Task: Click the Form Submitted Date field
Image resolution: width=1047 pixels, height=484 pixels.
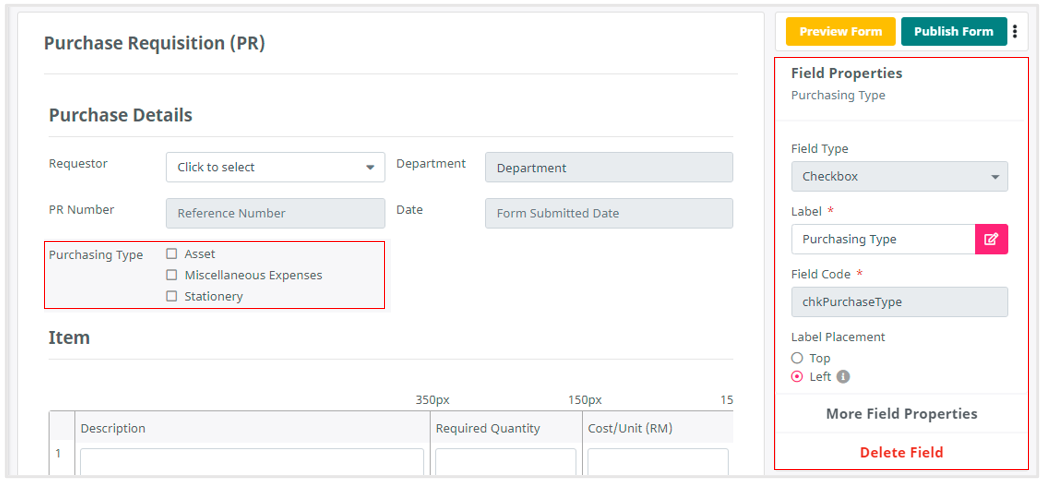Action: [x=609, y=214]
